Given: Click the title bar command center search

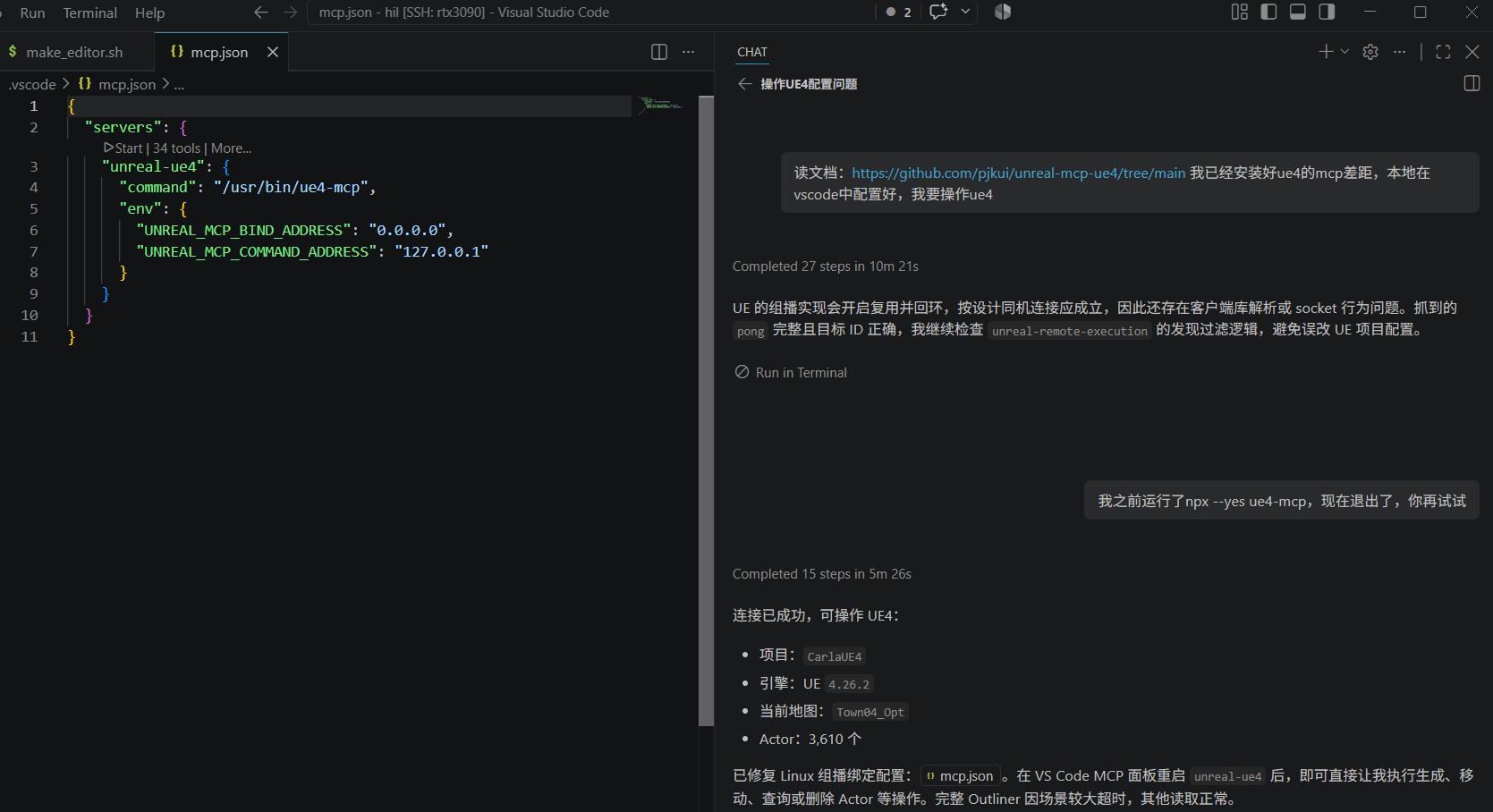Looking at the screenshot, I should [590, 13].
